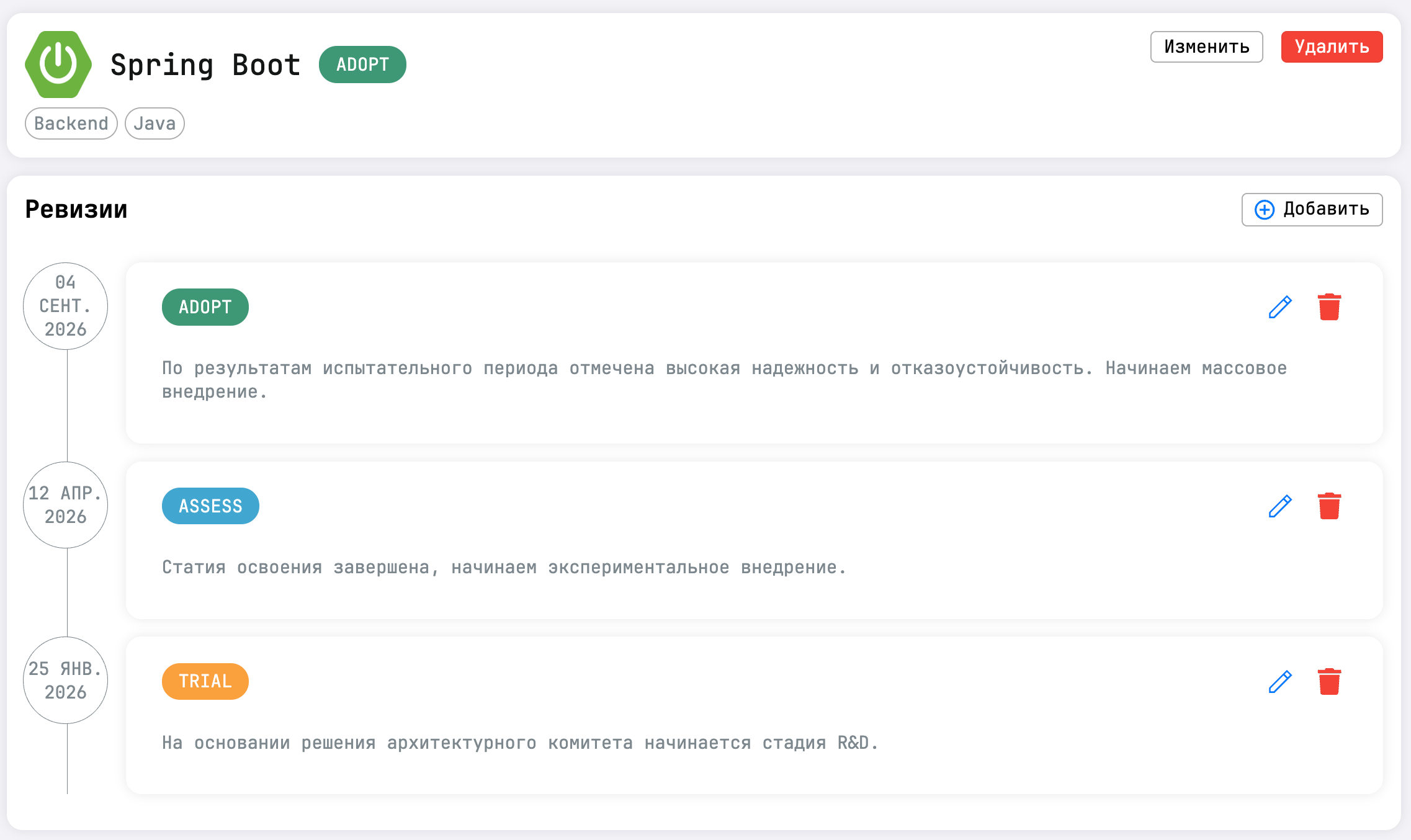
Task: Click the red Удалить button
Action: pyautogui.click(x=1332, y=47)
